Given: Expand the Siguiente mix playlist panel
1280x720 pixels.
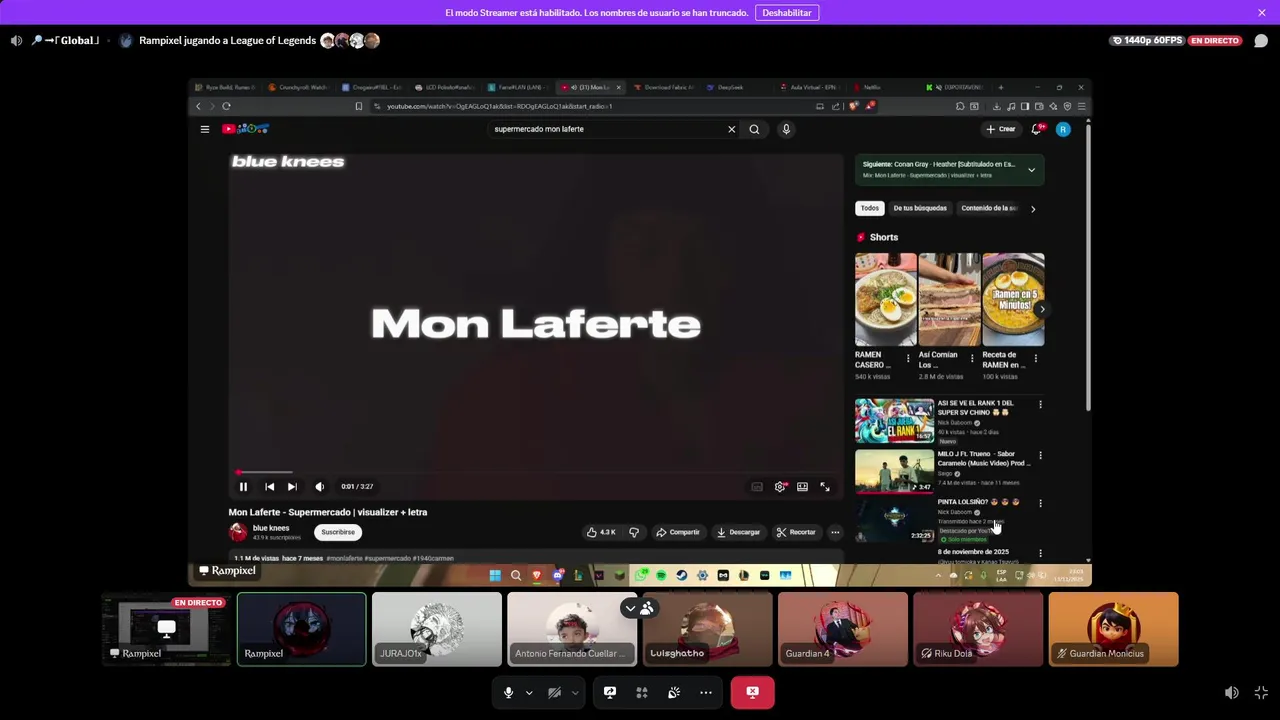Looking at the screenshot, I should coord(1031,170).
